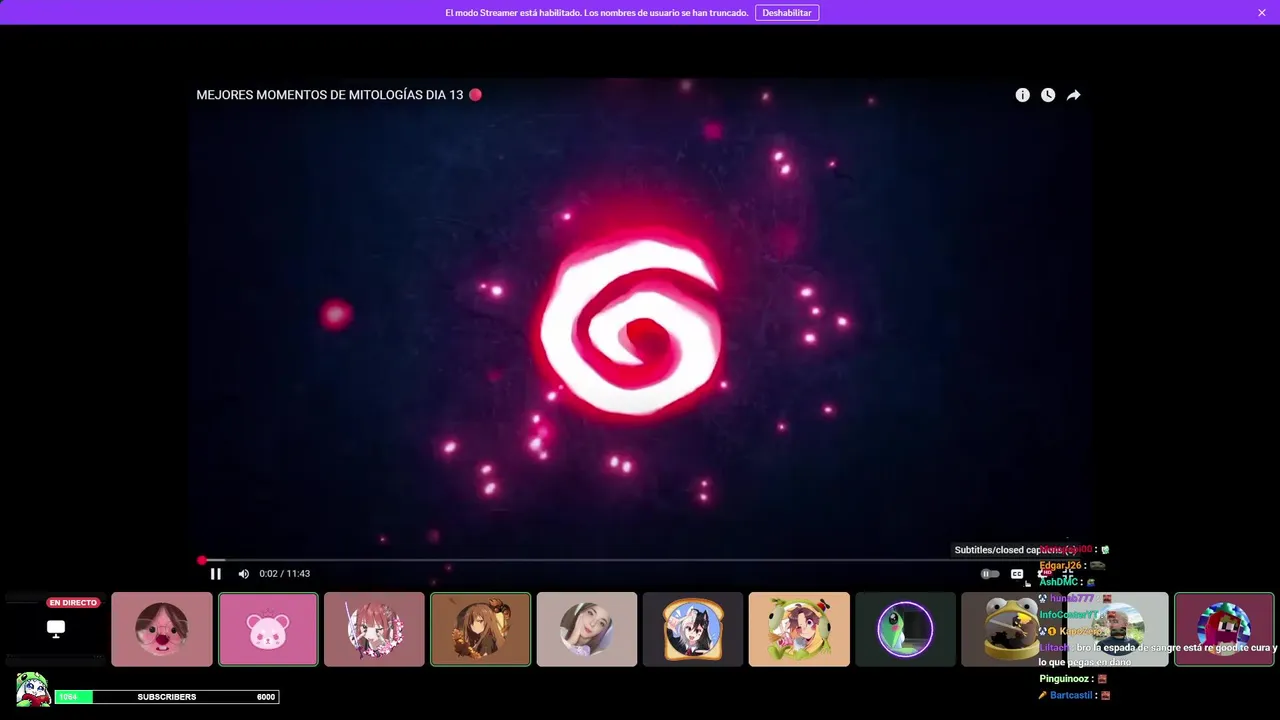Close the Streamer mode banner
This screenshot has height=720, width=1280.
point(1262,13)
